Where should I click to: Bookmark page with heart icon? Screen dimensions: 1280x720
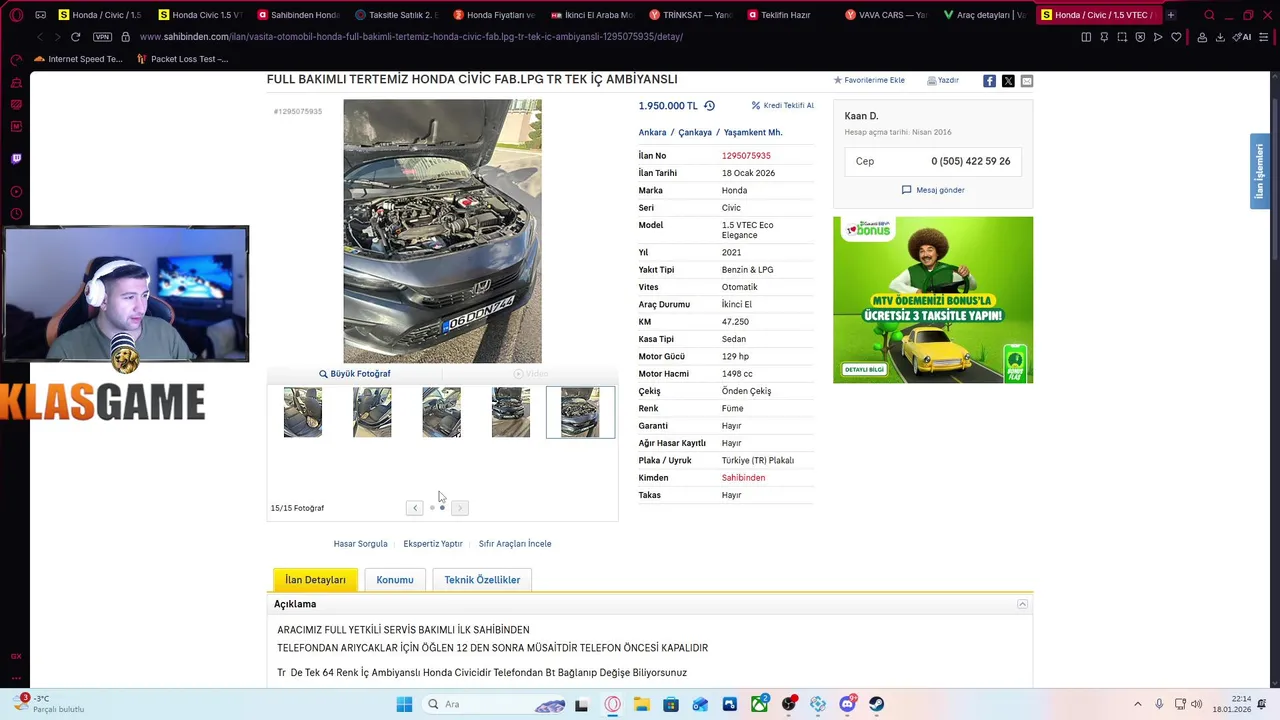click(x=1176, y=37)
